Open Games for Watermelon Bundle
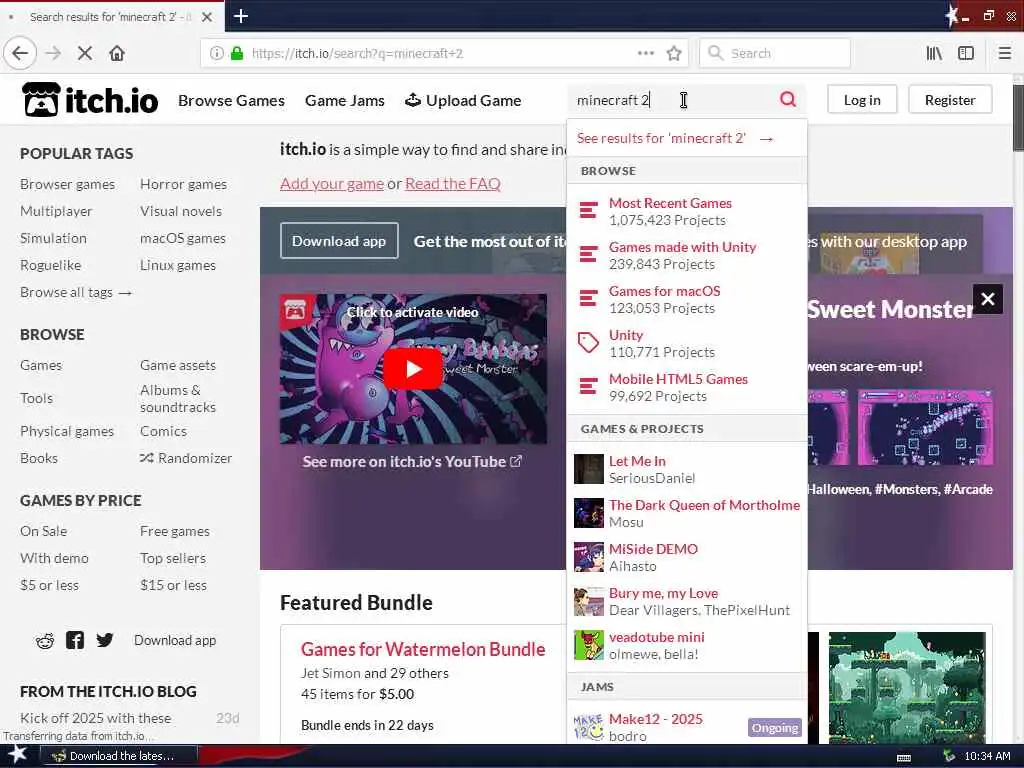Image resolution: width=1024 pixels, height=768 pixels. 423,649
